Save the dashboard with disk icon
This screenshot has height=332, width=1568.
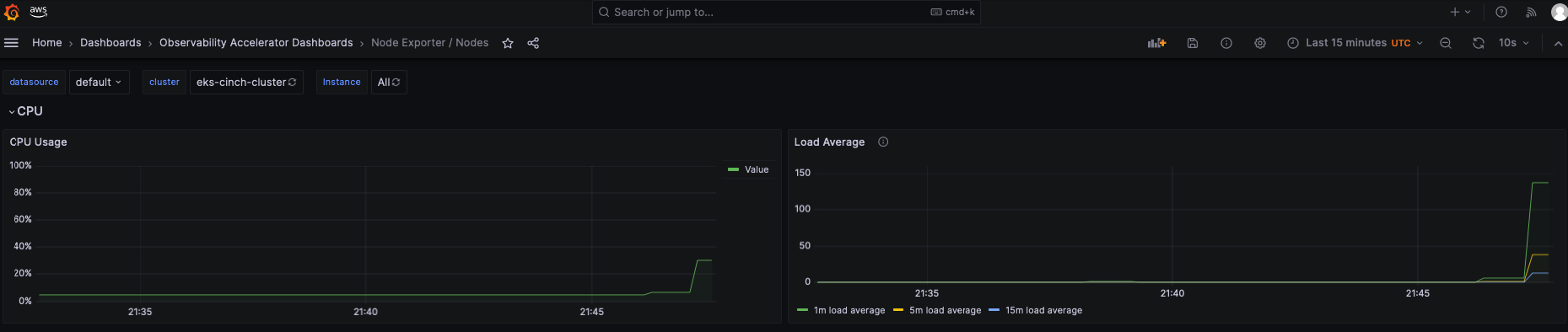[x=1193, y=43]
